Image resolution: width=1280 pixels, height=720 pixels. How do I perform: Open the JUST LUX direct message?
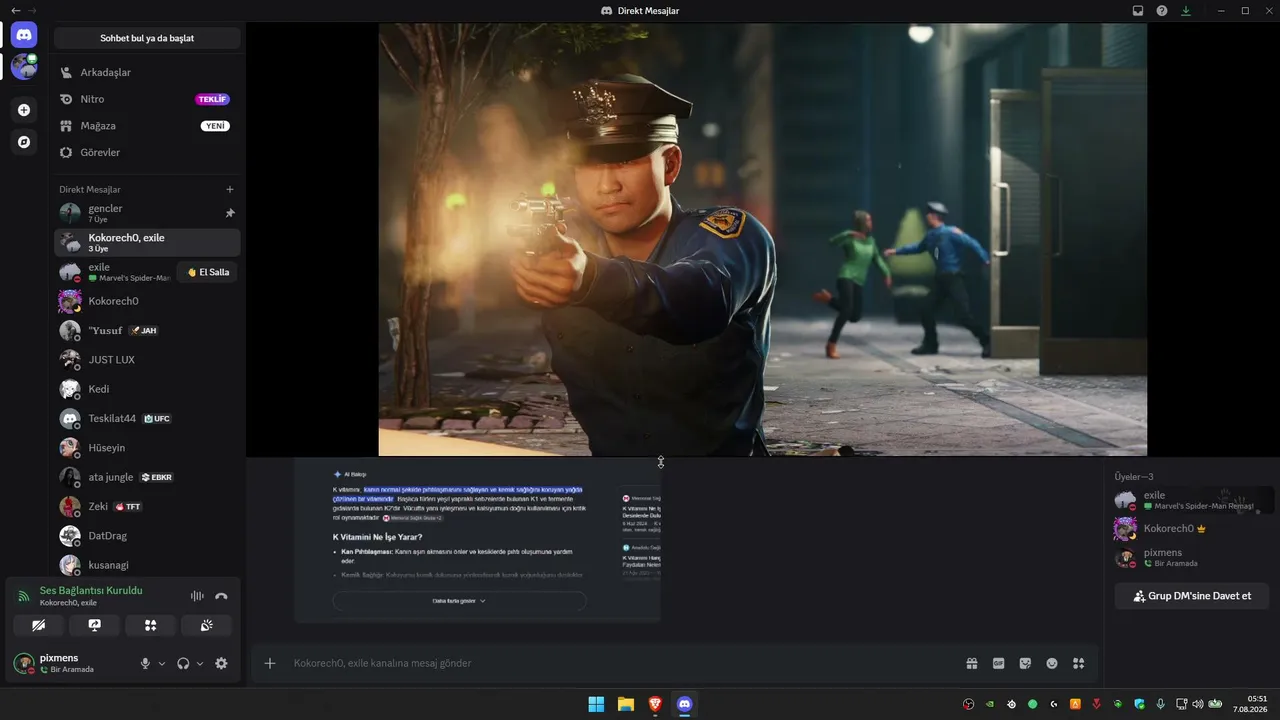pos(147,359)
